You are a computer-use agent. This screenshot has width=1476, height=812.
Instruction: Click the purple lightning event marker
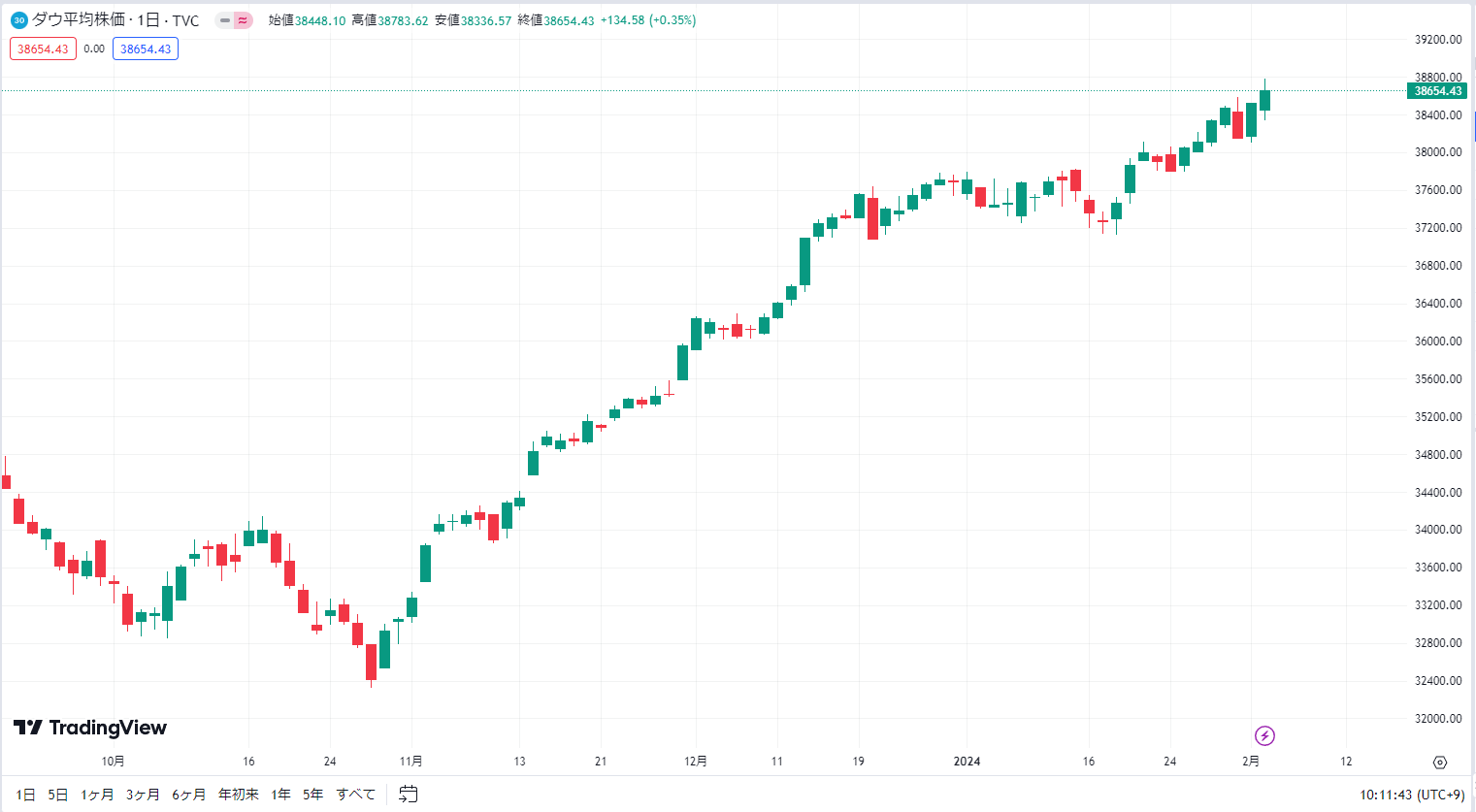tap(1264, 735)
